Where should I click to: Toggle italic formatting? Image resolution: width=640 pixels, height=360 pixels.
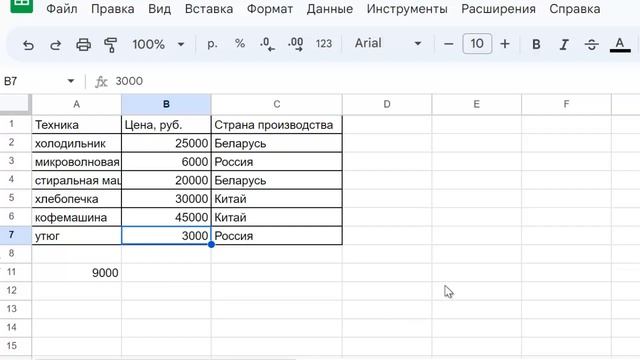[564, 44]
